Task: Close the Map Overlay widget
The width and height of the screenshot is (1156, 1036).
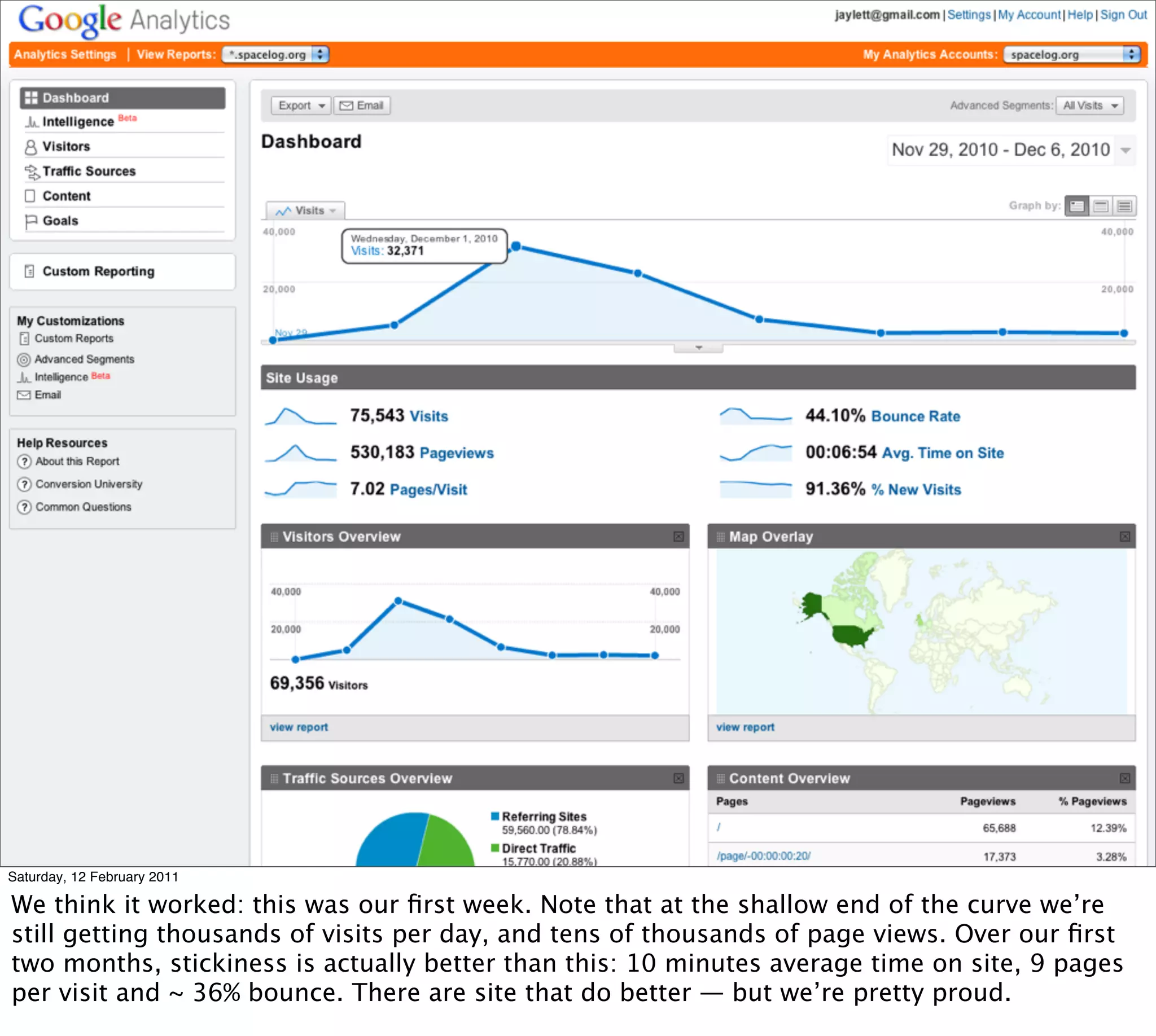Action: click(1125, 537)
